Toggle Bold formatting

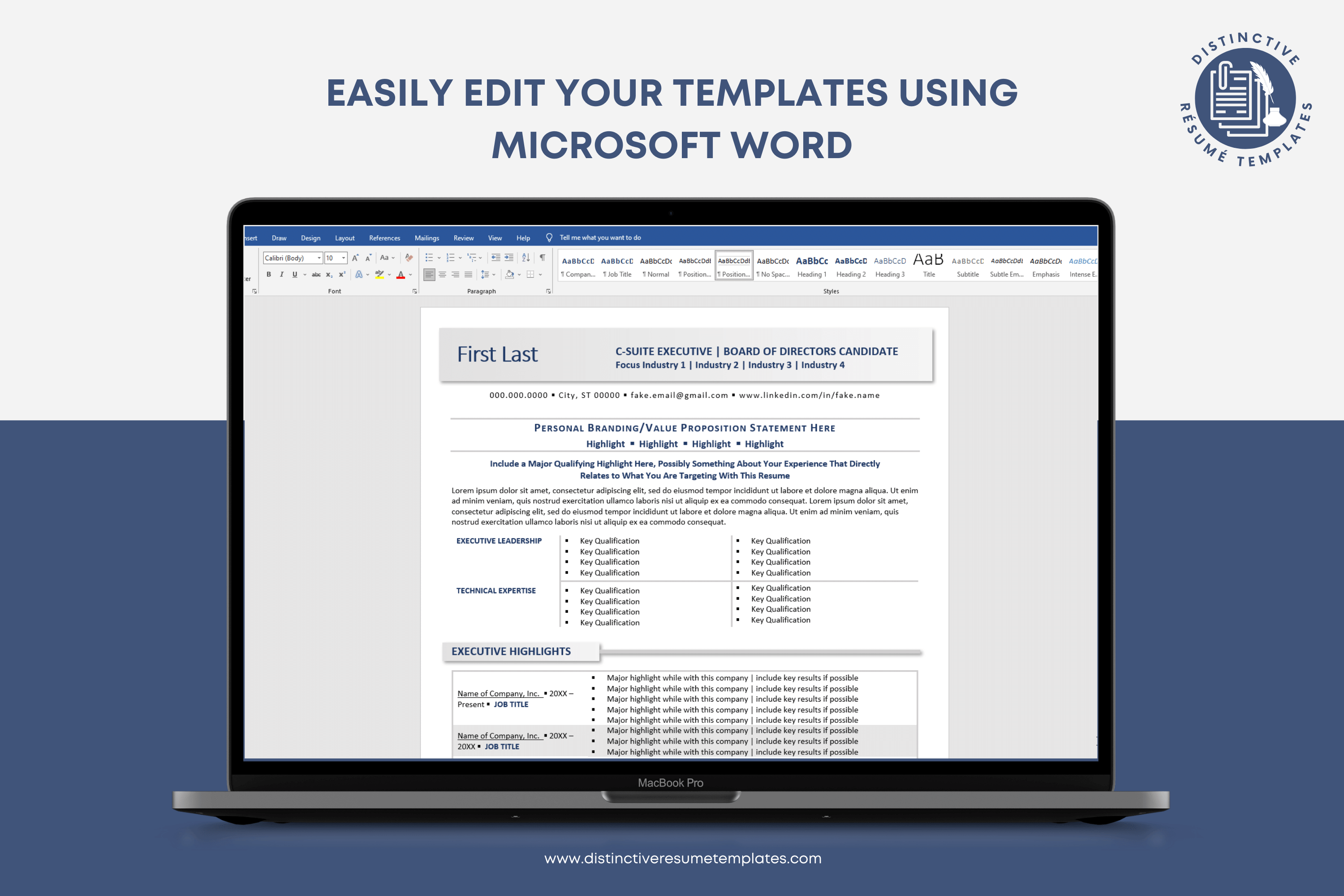click(x=268, y=274)
